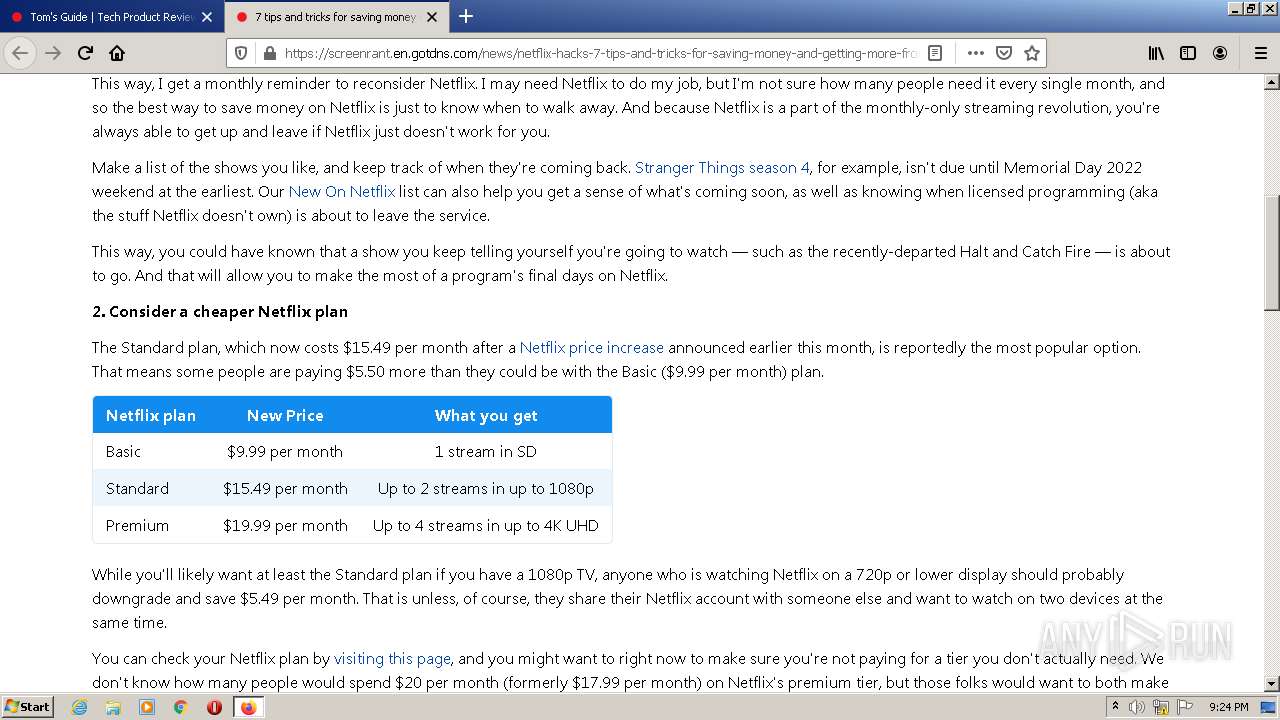Click the $15.49 per month cell

(x=285, y=488)
